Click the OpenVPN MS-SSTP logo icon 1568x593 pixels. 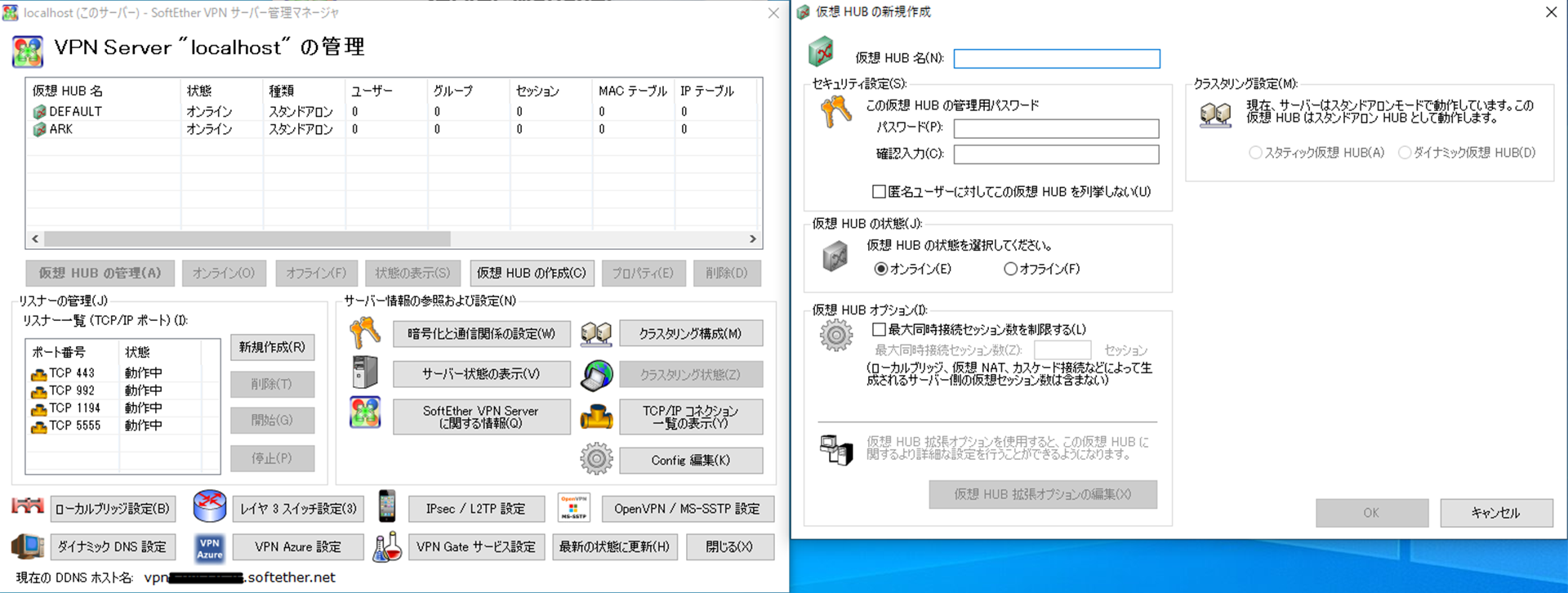[573, 507]
